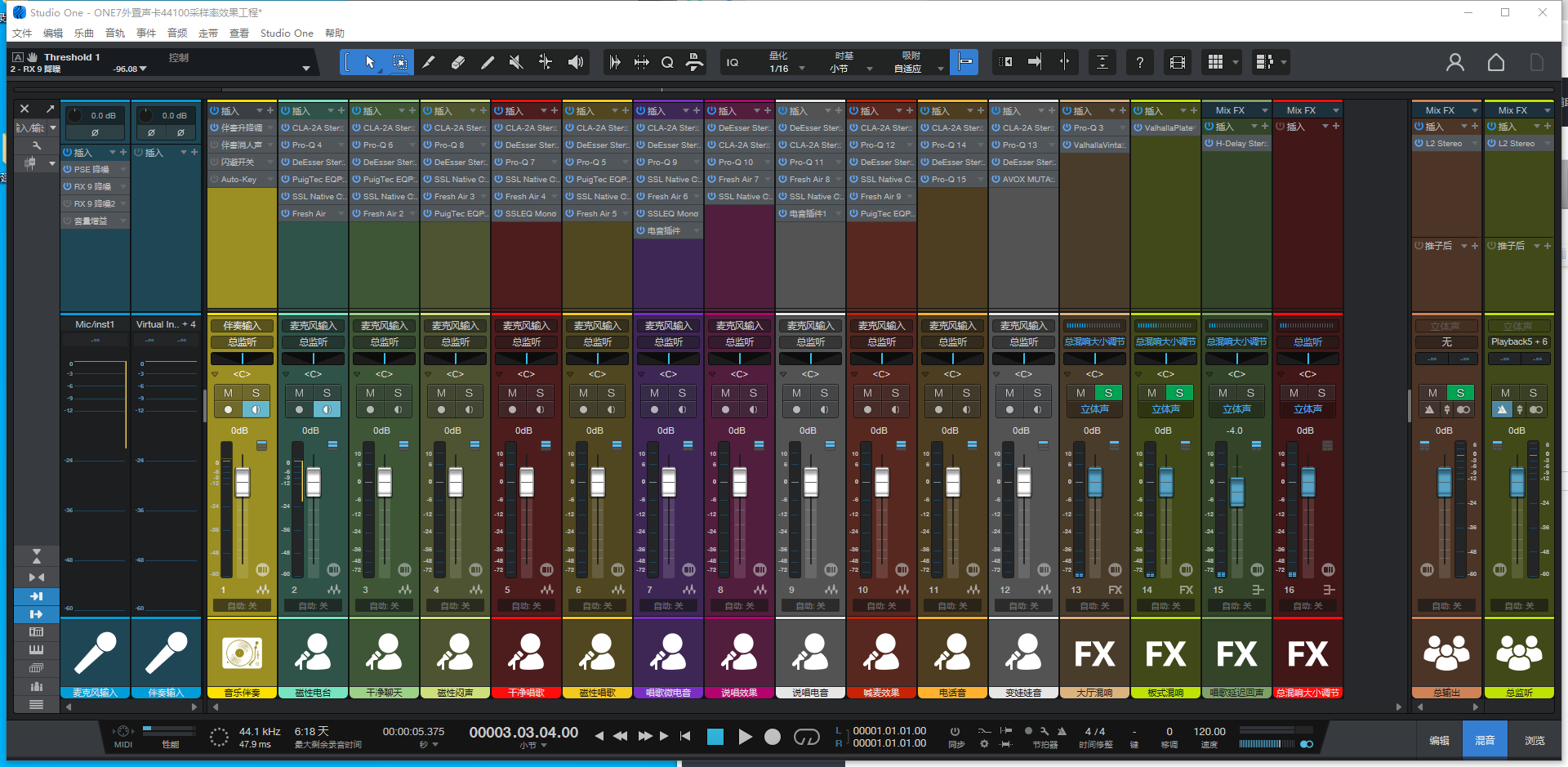
Task: Toggle snap button in toolbar
Action: pos(964,62)
